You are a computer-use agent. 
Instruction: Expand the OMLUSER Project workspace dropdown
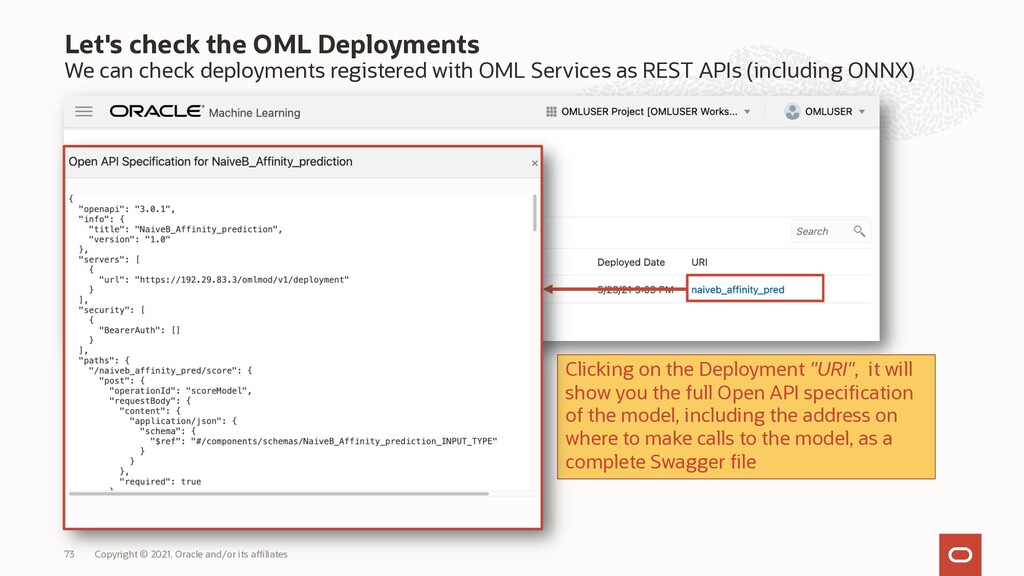pyautogui.click(x=747, y=112)
